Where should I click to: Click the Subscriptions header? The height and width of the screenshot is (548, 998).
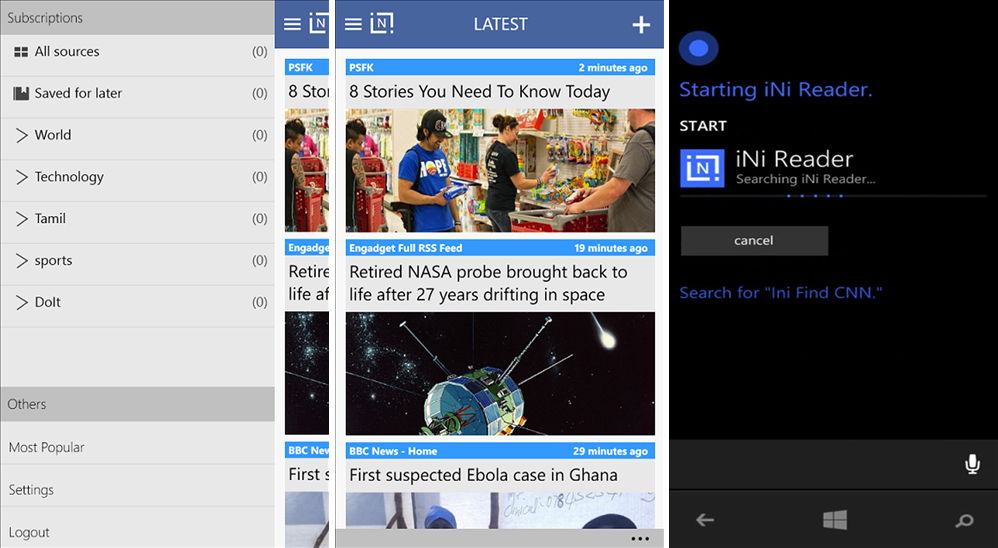pyautogui.click(x=137, y=17)
